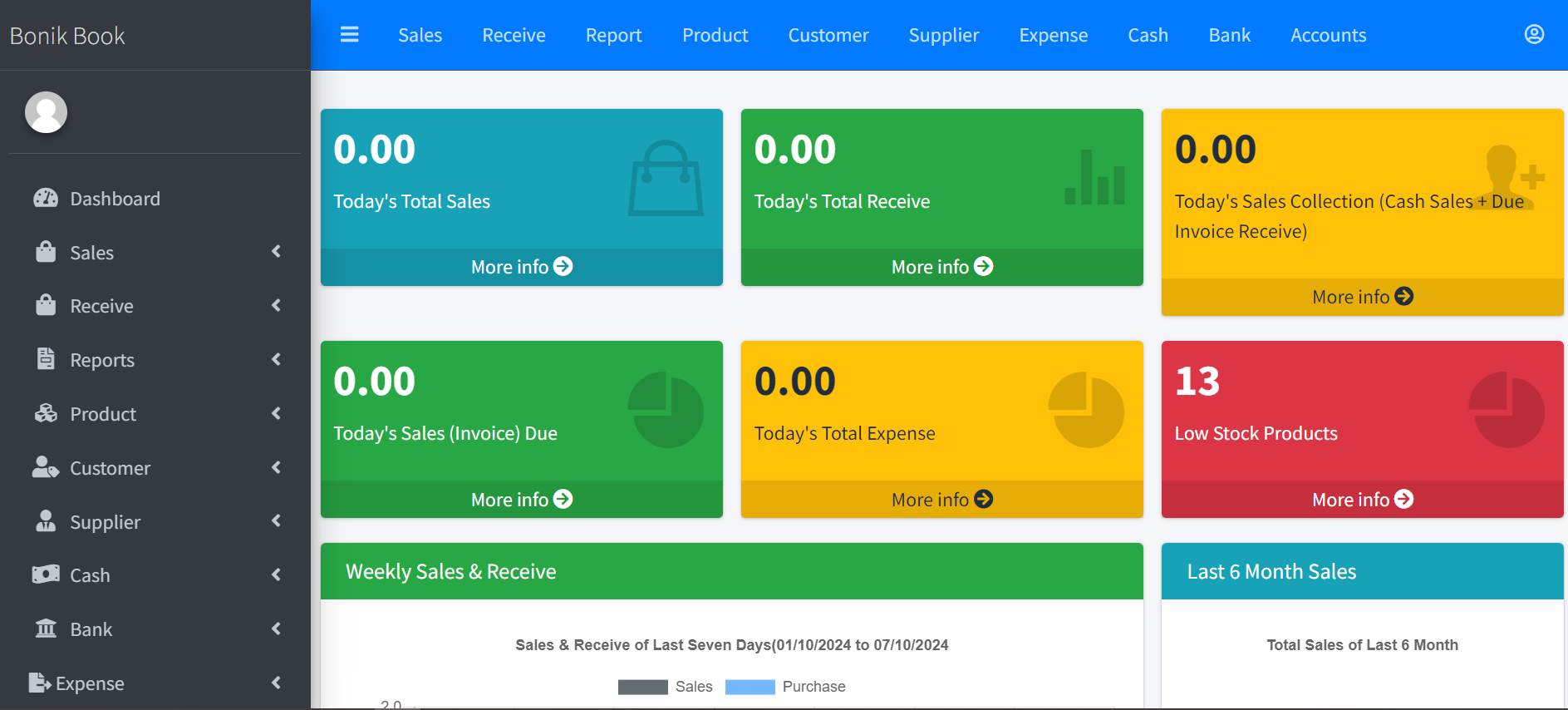This screenshot has width=1568, height=710.
Task: Click More info under Low Stock Products
Action: [1362, 500]
